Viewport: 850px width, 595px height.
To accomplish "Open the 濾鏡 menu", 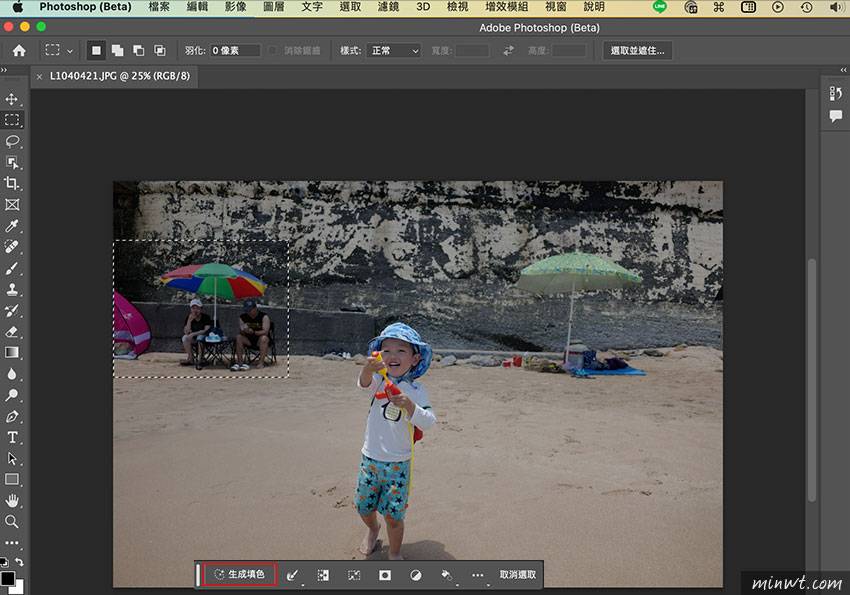I will [x=388, y=7].
